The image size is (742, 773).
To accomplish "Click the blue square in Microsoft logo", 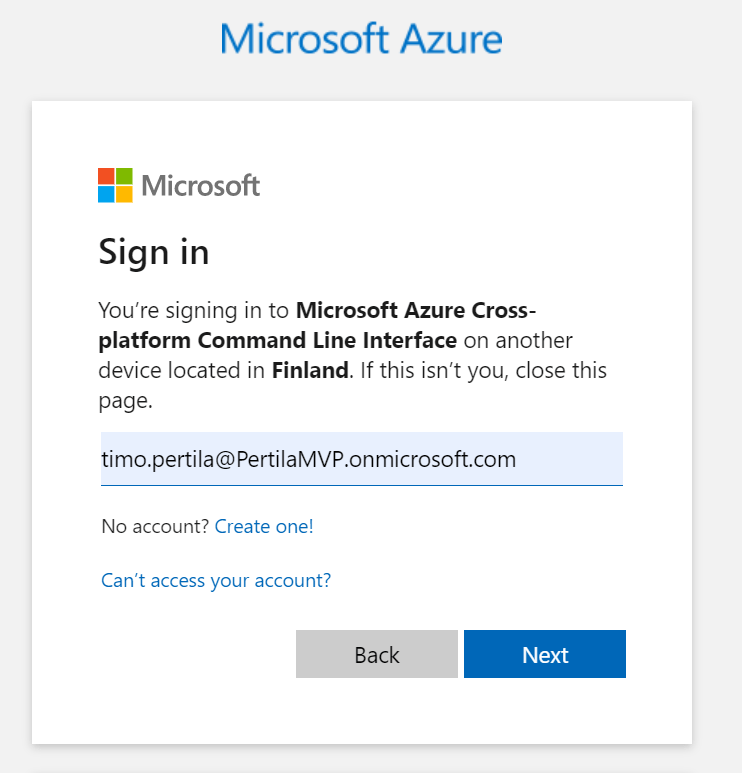I will [106, 194].
